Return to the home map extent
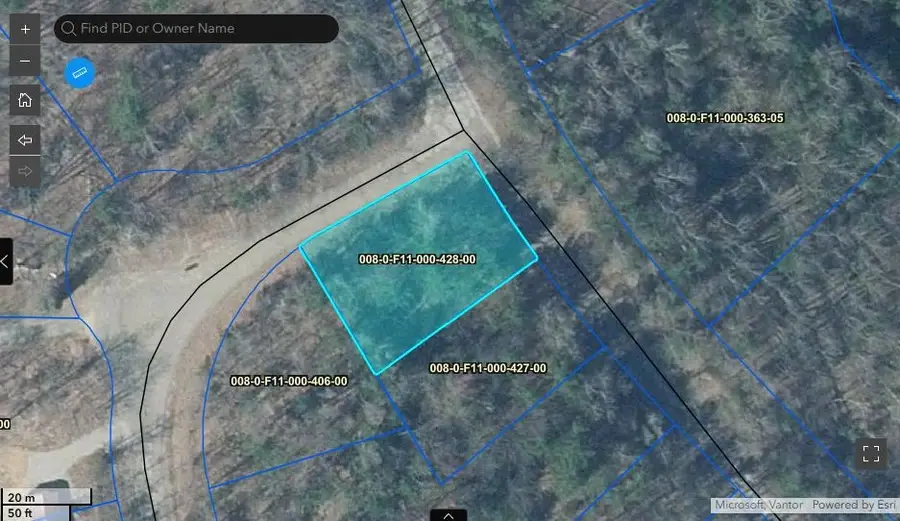Image resolution: width=900 pixels, height=521 pixels. pos(25,100)
